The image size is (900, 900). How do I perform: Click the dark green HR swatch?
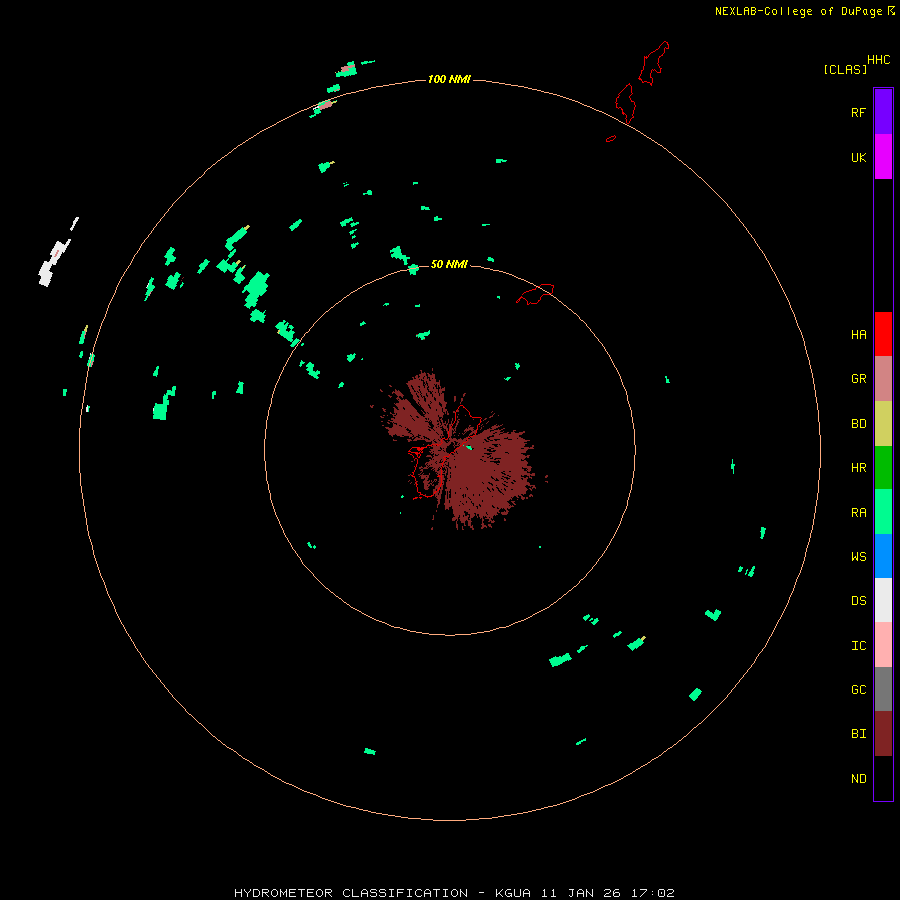coord(883,468)
